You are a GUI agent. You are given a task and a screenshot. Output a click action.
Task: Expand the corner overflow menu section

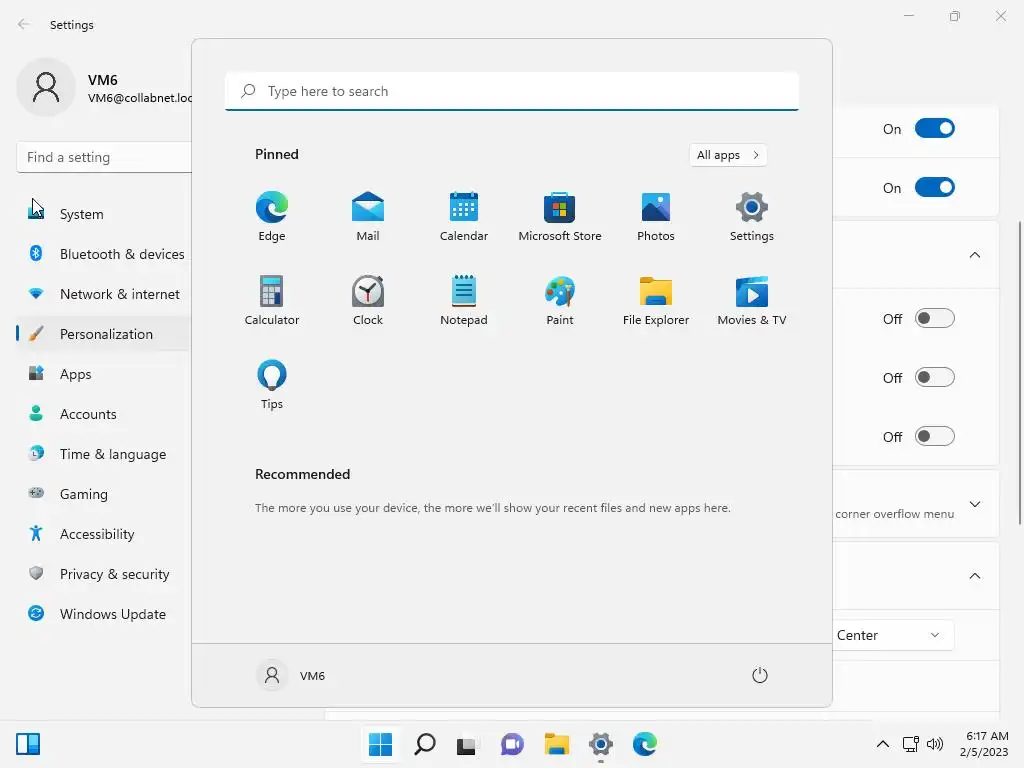[x=975, y=504]
